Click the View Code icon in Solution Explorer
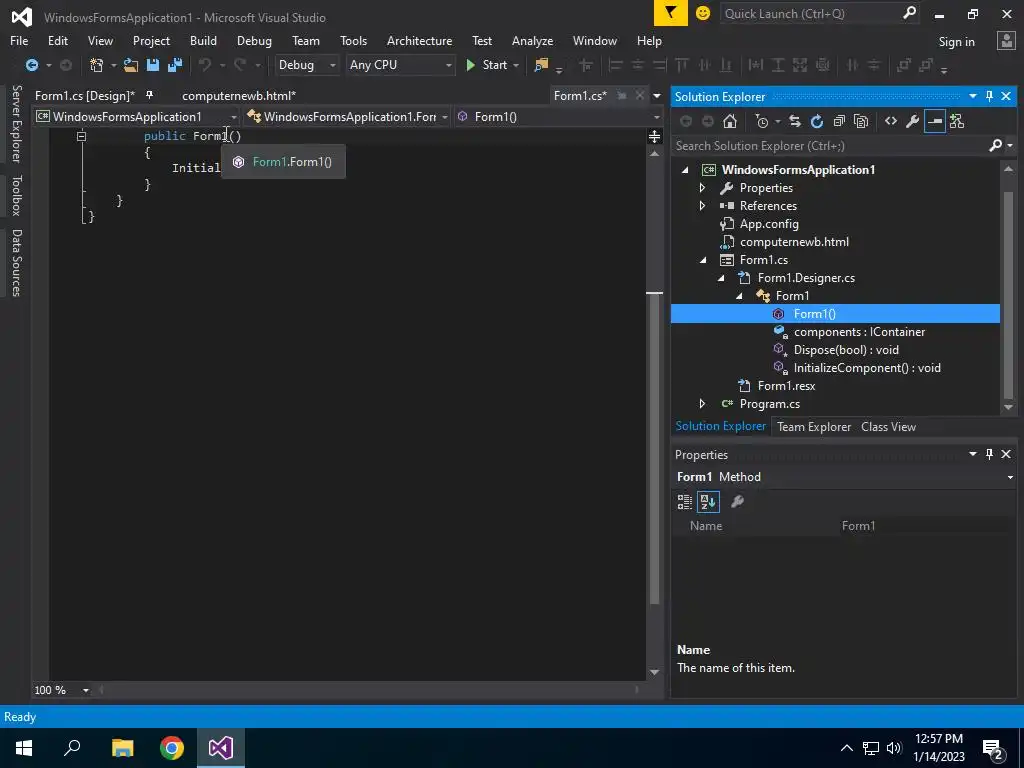Viewport: 1024px width, 768px height. pyautogui.click(x=891, y=121)
